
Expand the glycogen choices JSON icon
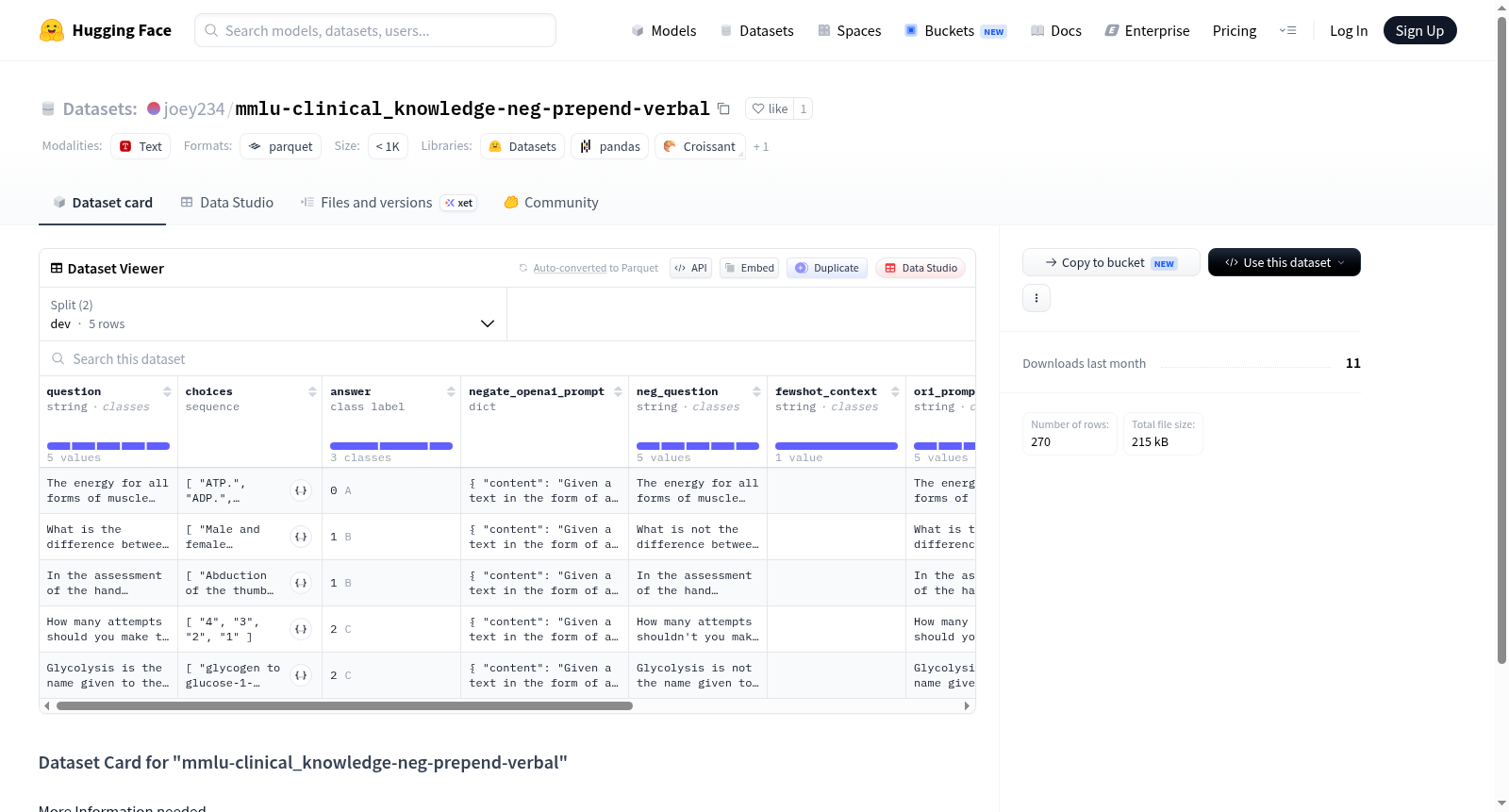tap(301, 675)
